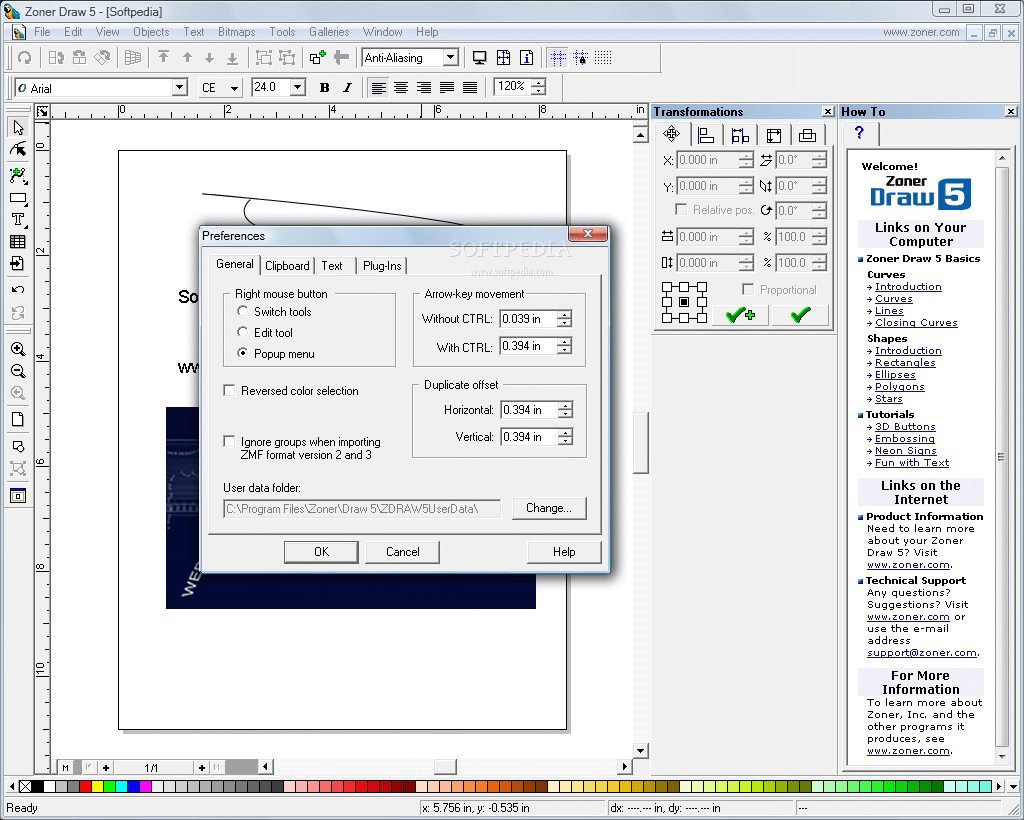
Task: Switch to the Plug-Ins tab in Preferences
Action: (x=382, y=266)
